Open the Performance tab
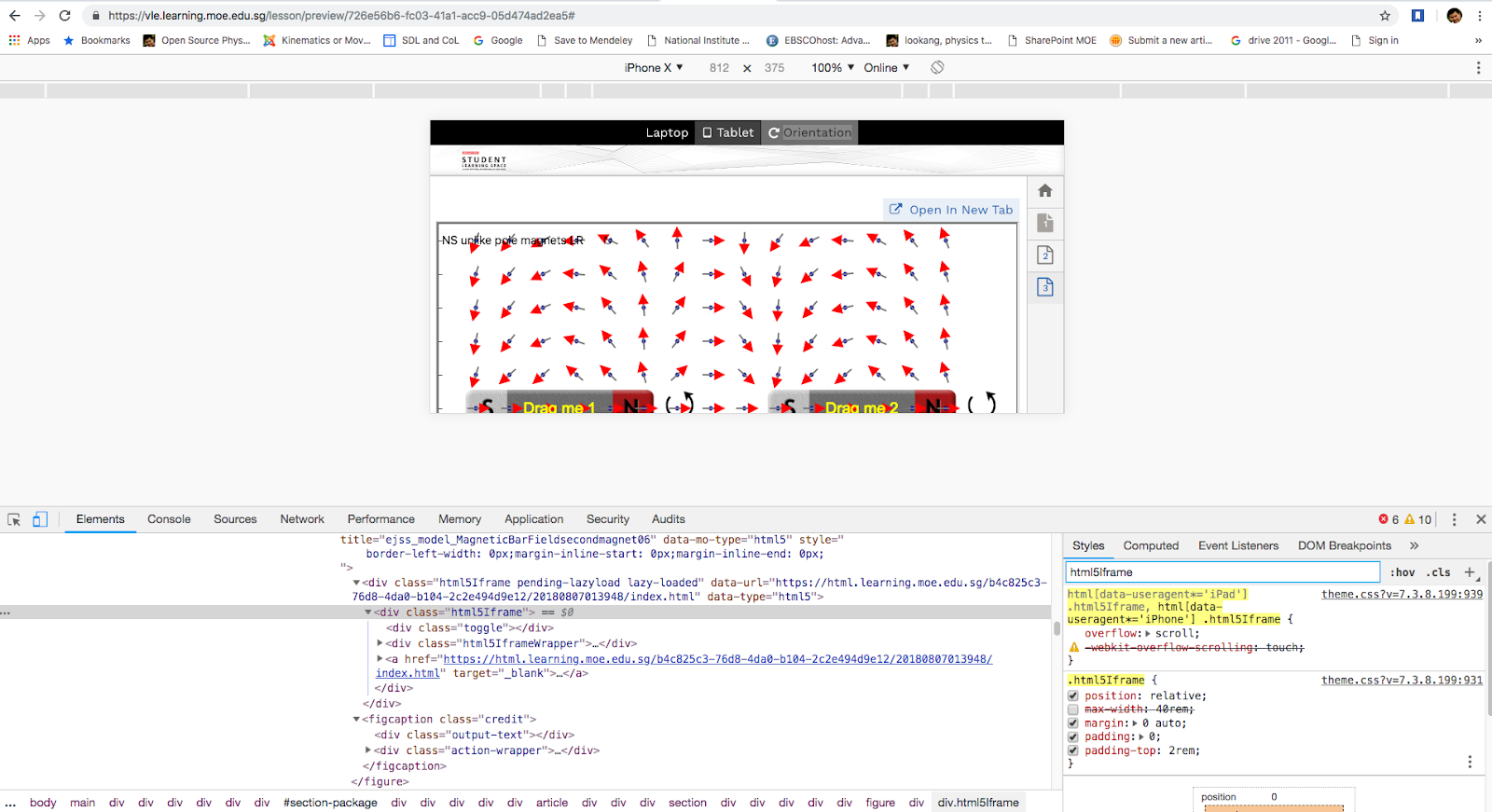 click(380, 519)
